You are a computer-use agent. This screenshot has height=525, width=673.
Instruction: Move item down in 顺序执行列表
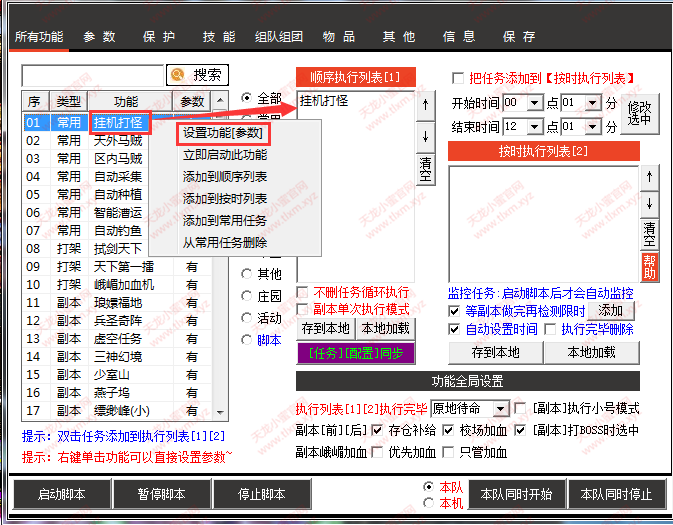[x=425, y=137]
